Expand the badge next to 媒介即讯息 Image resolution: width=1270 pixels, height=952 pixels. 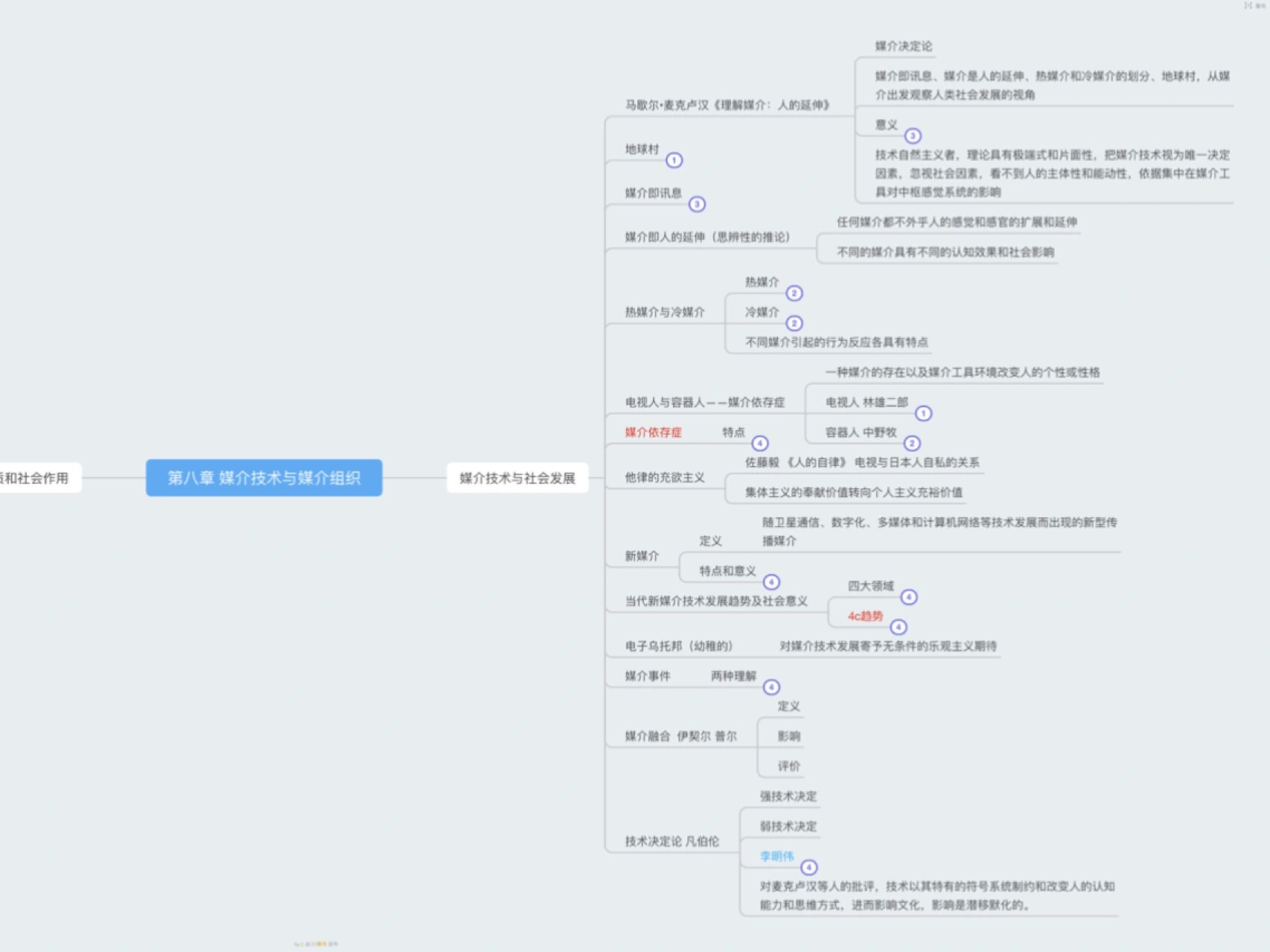697,204
